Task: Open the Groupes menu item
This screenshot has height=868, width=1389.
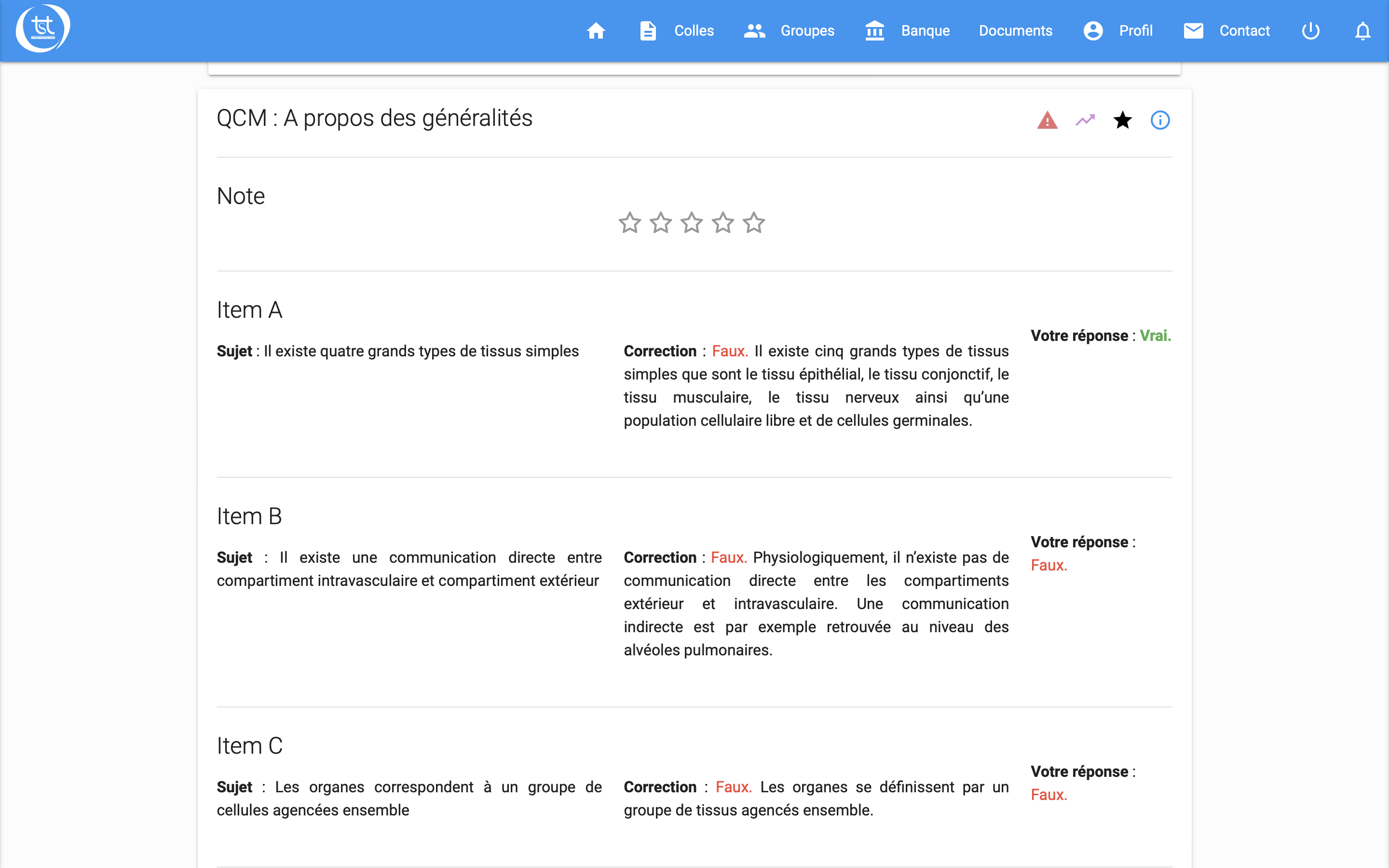Action: (x=807, y=30)
